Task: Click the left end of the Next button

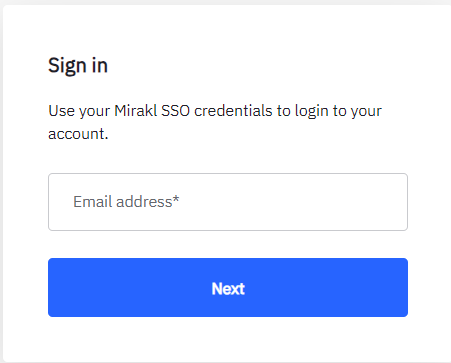Action: tap(67, 287)
